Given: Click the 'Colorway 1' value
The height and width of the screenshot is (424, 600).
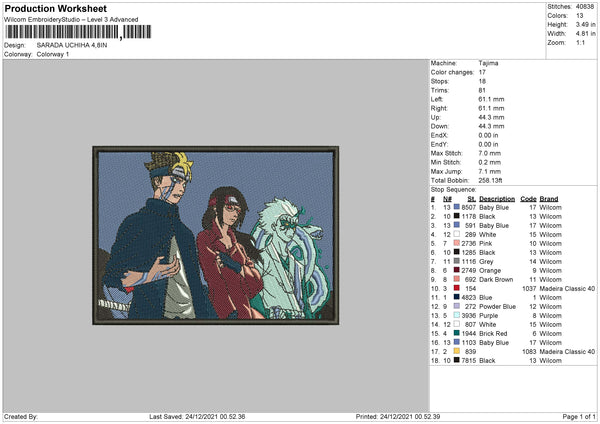Looking at the screenshot, I should pyautogui.click(x=53, y=54).
